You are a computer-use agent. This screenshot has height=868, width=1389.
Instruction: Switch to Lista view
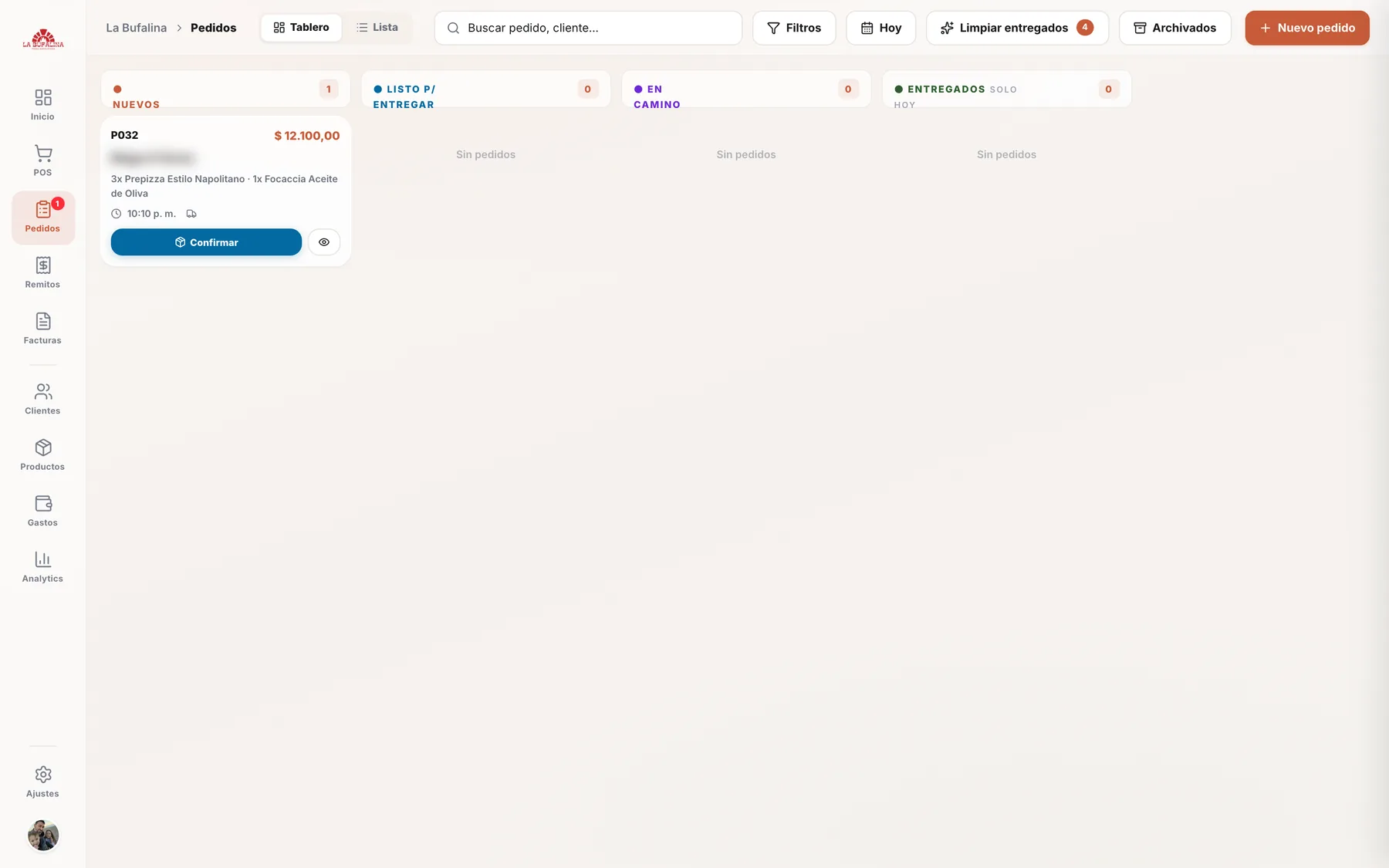377,28
